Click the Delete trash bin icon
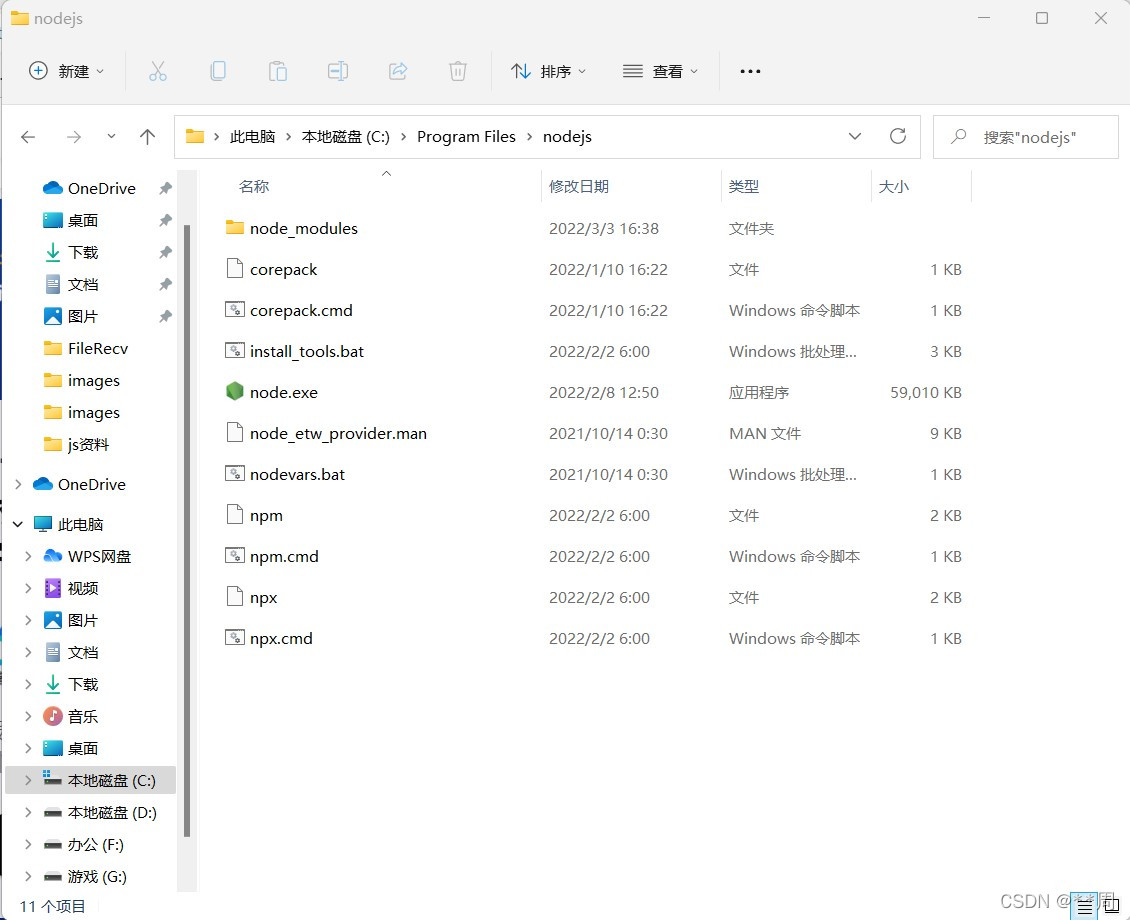Image resolution: width=1130 pixels, height=920 pixels. pos(458,71)
